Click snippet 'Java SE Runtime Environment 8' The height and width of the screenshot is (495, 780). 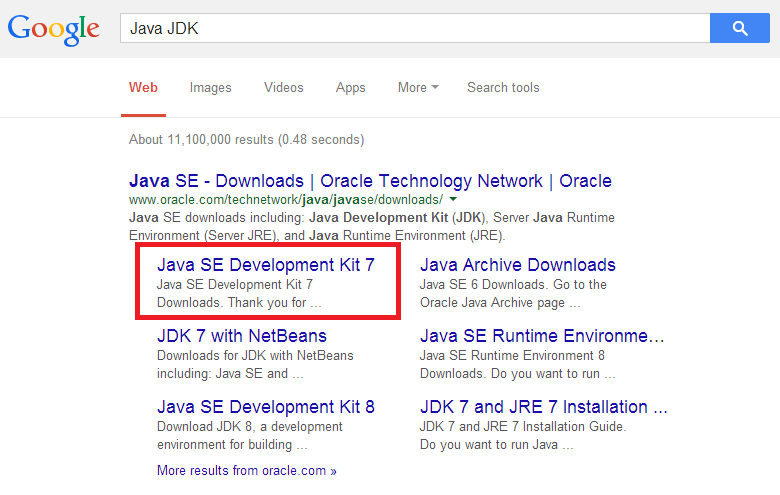[512, 355]
